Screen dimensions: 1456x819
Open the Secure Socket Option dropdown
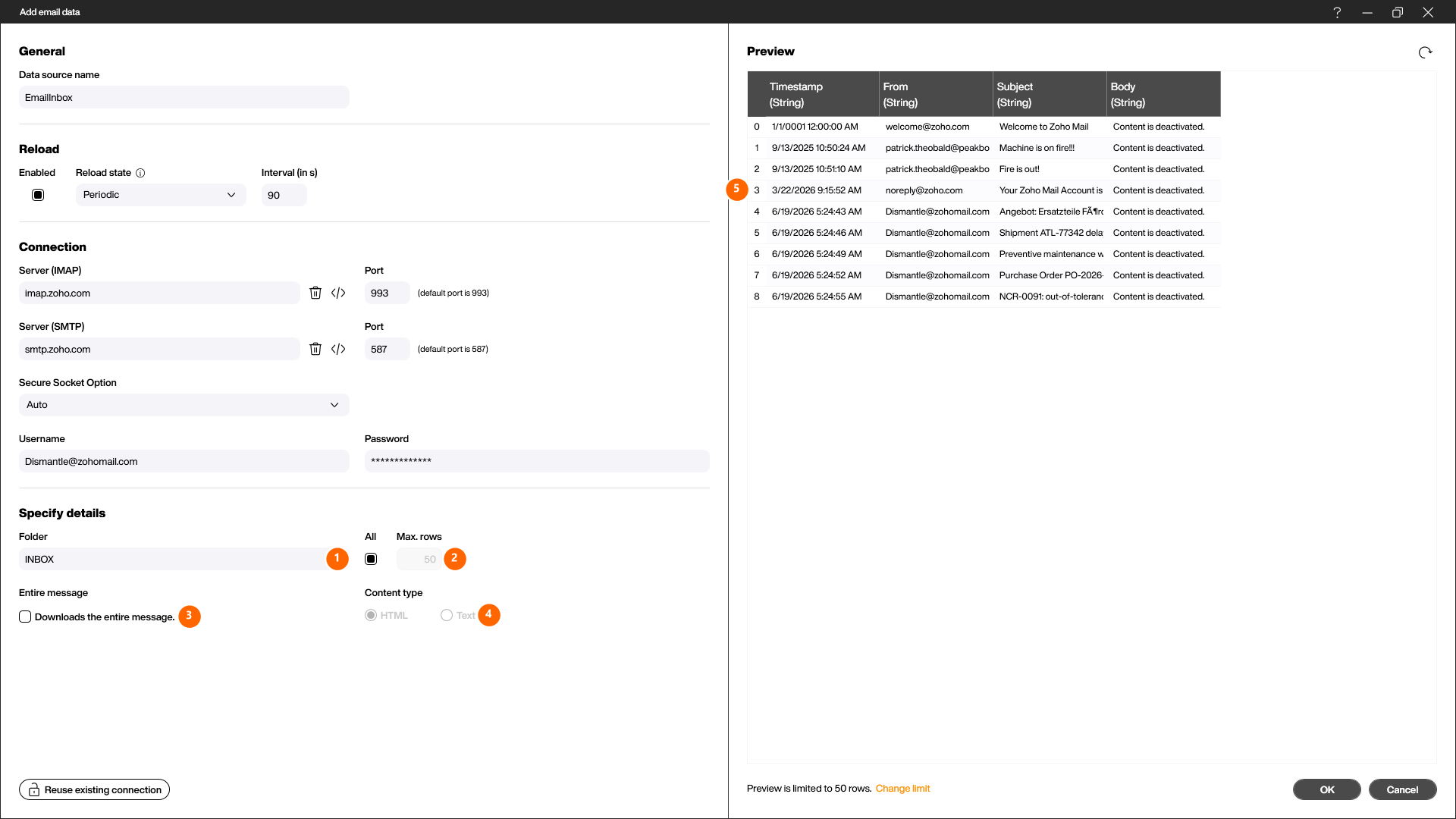coord(184,405)
